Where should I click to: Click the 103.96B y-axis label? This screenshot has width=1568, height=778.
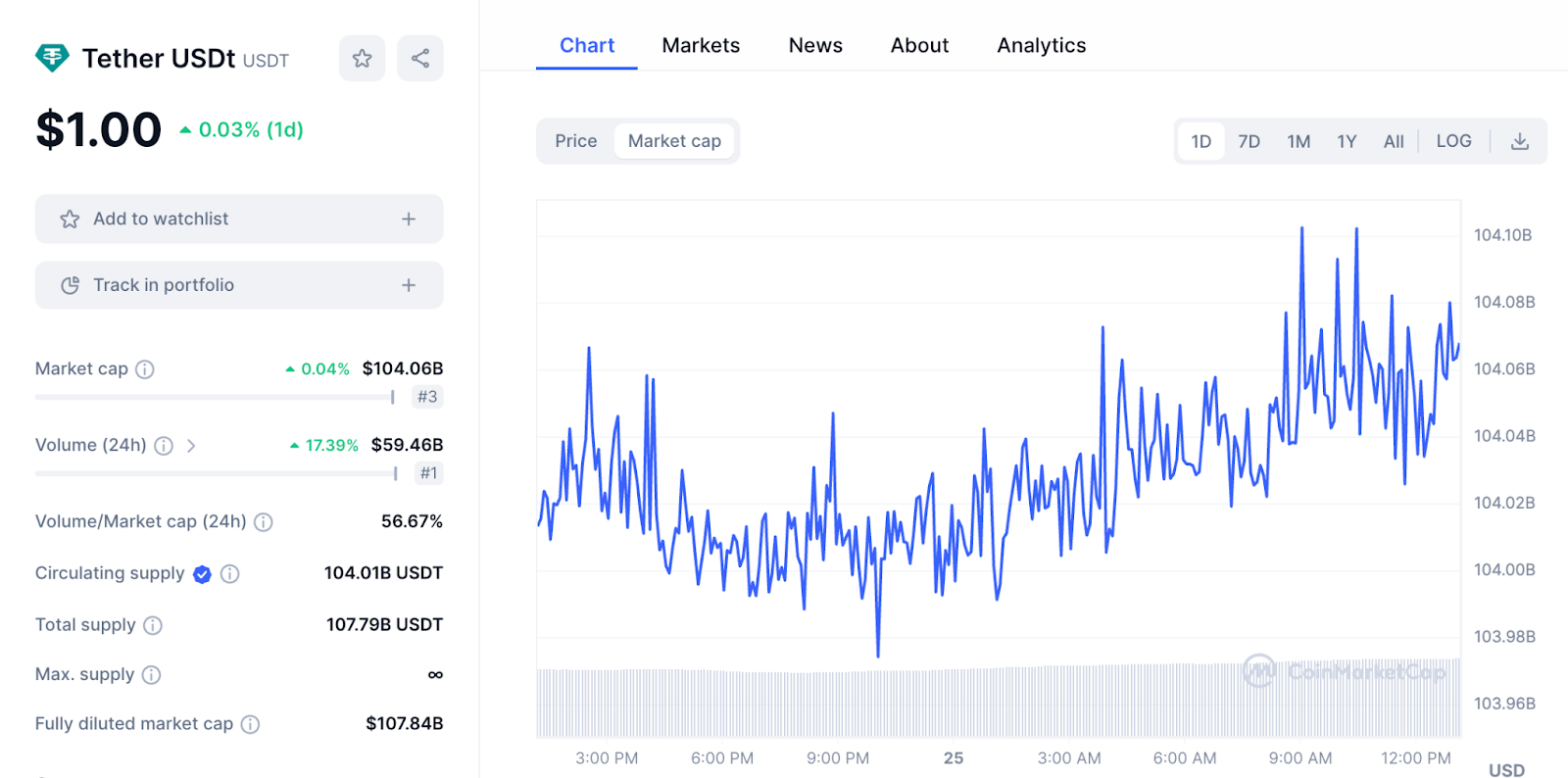click(1504, 704)
